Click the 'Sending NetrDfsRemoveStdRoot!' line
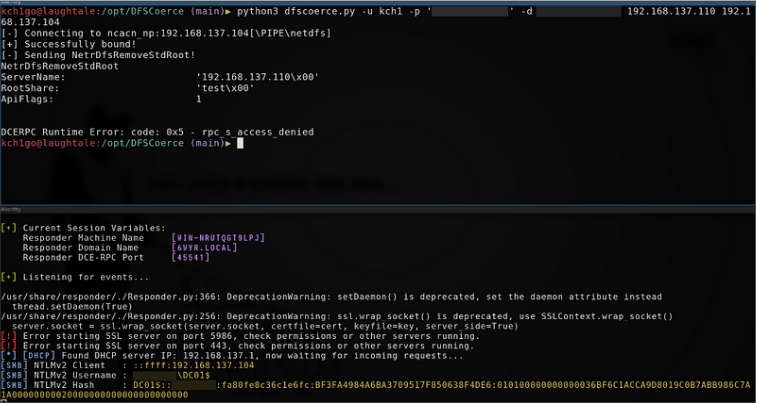This screenshot has width=758, height=403. point(98,55)
